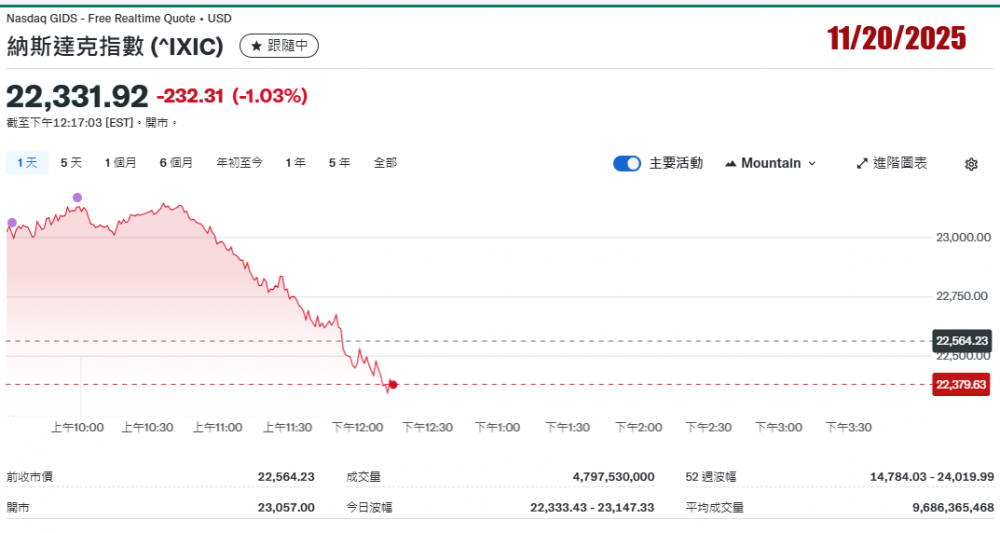Show the 6個月 chart range
The width and height of the screenshot is (1000, 533).
click(x=176, y=162)
